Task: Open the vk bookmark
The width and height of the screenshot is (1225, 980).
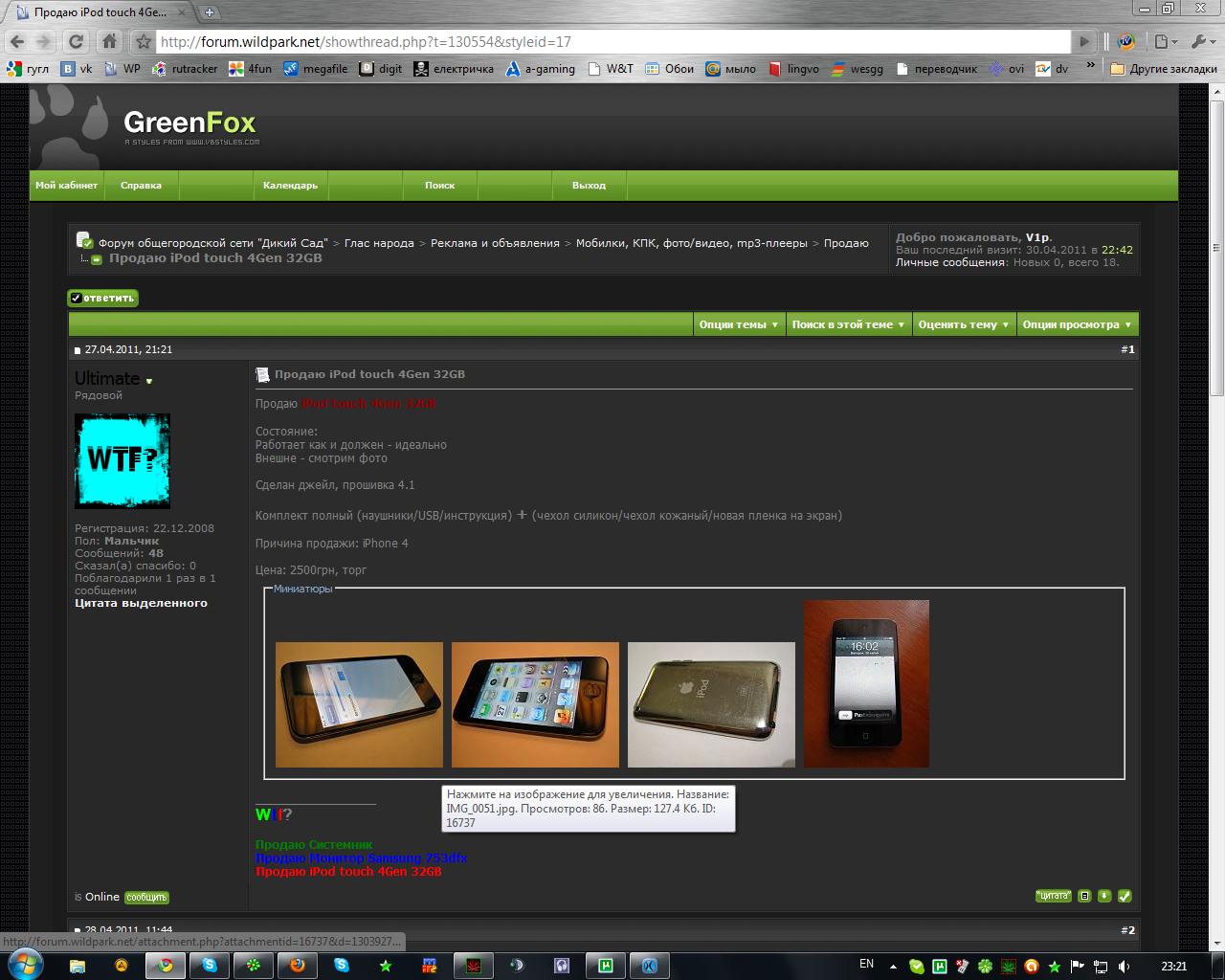Action: point(77,69)
